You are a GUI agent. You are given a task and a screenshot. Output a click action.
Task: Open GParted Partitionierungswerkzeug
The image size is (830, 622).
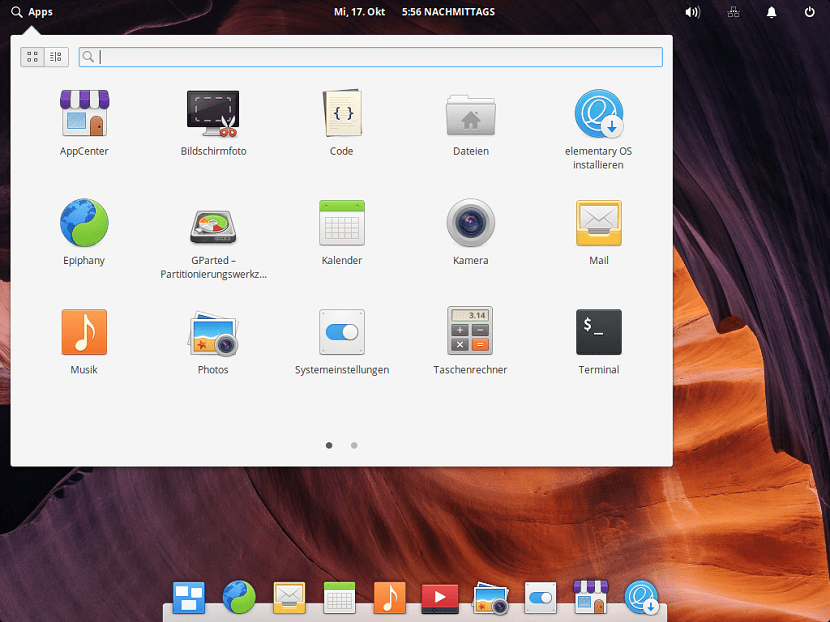coord(212,222)
